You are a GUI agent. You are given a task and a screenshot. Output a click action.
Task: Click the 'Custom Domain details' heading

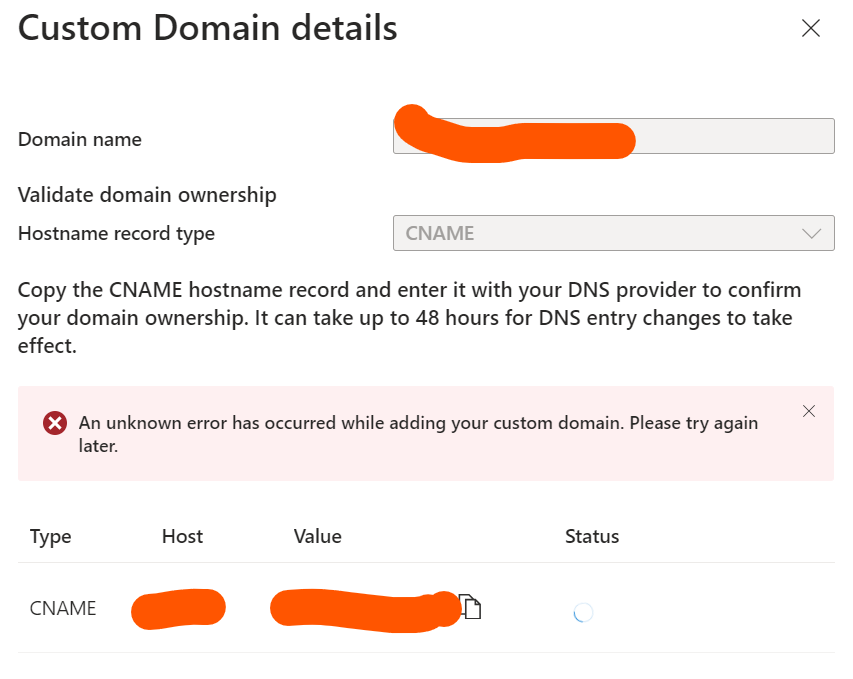pos(207,28)
